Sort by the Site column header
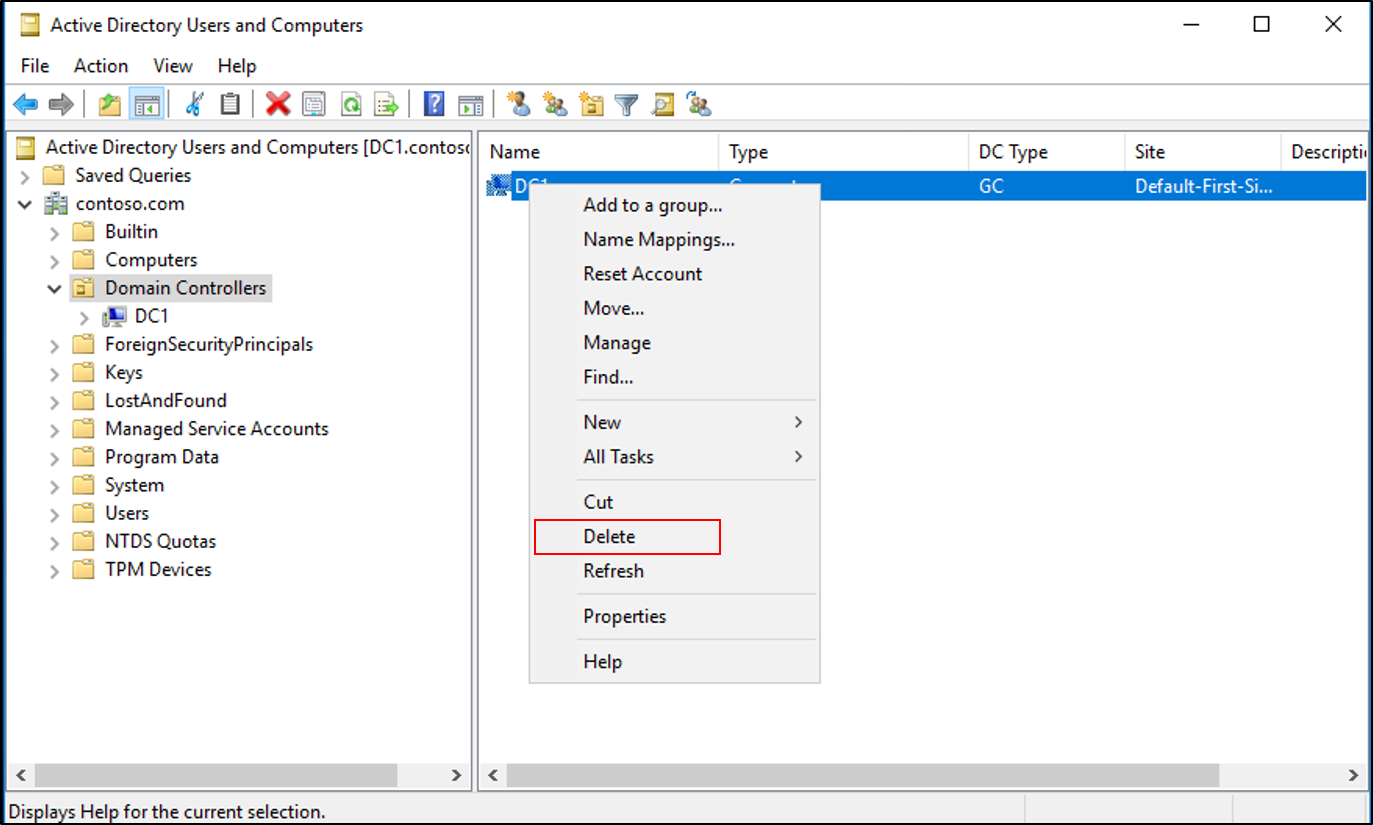This screenshot has height=825, width=1373. pyautogui.click(x=1202, y=152)
